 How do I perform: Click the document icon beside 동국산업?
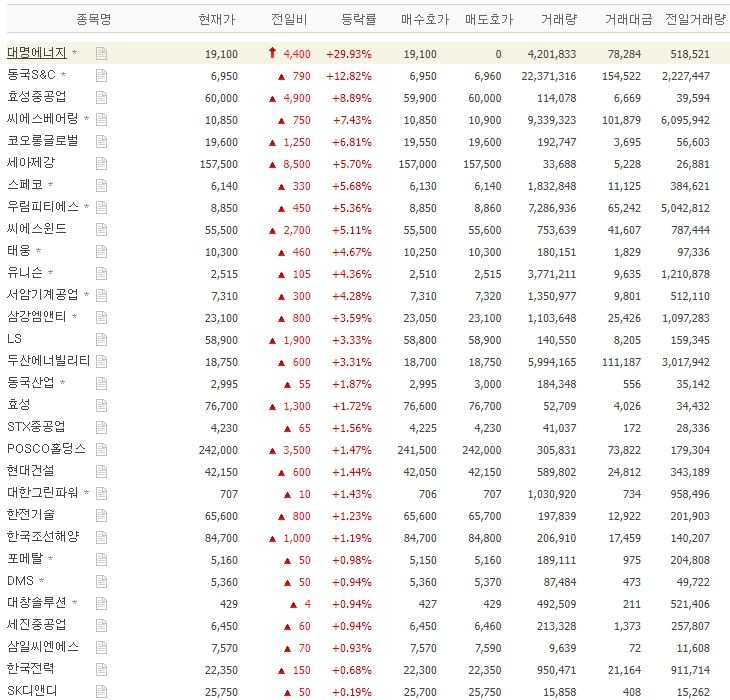(101, 384)
